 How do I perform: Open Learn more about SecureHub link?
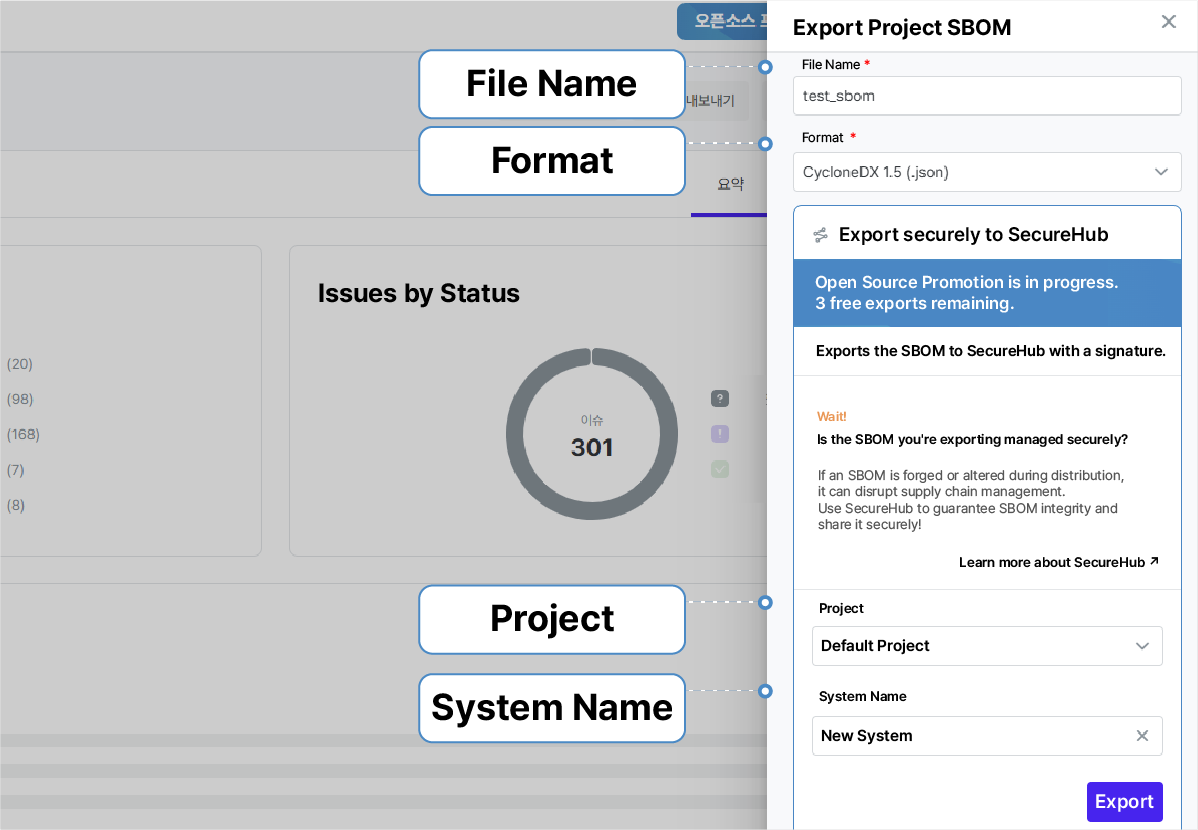coord(1058,563)
